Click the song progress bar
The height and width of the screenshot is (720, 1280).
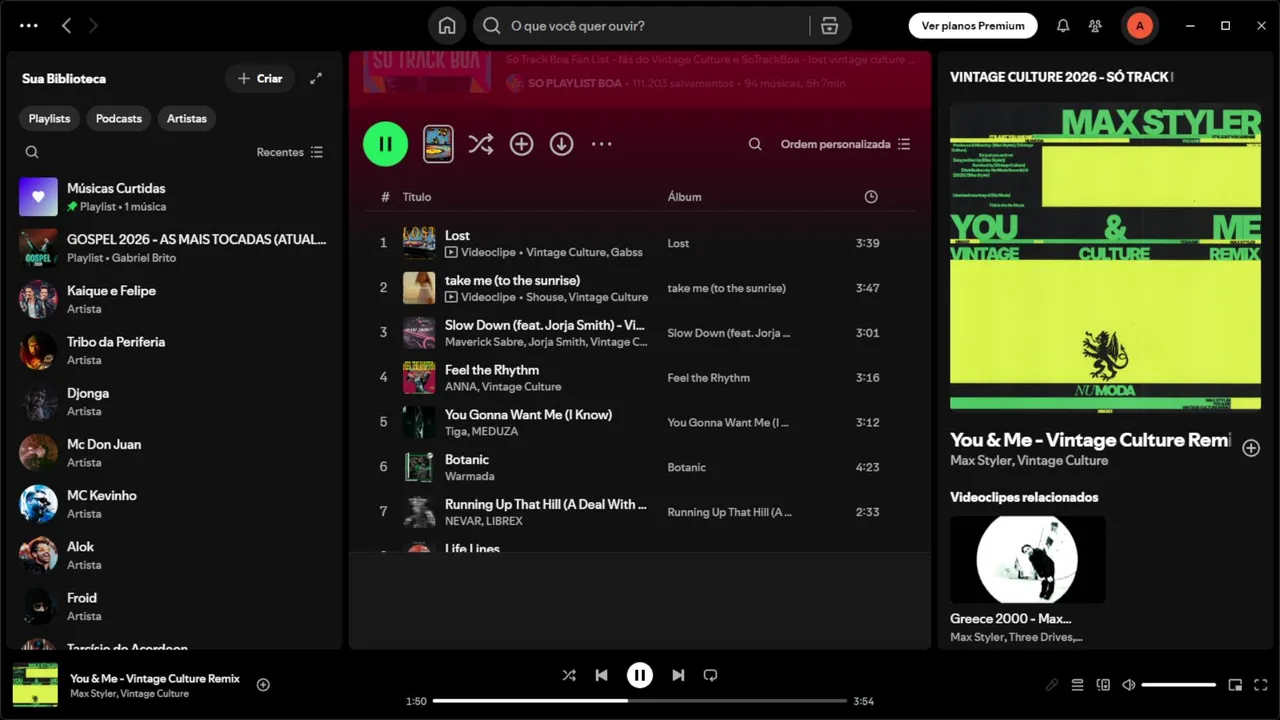[640, 701]
